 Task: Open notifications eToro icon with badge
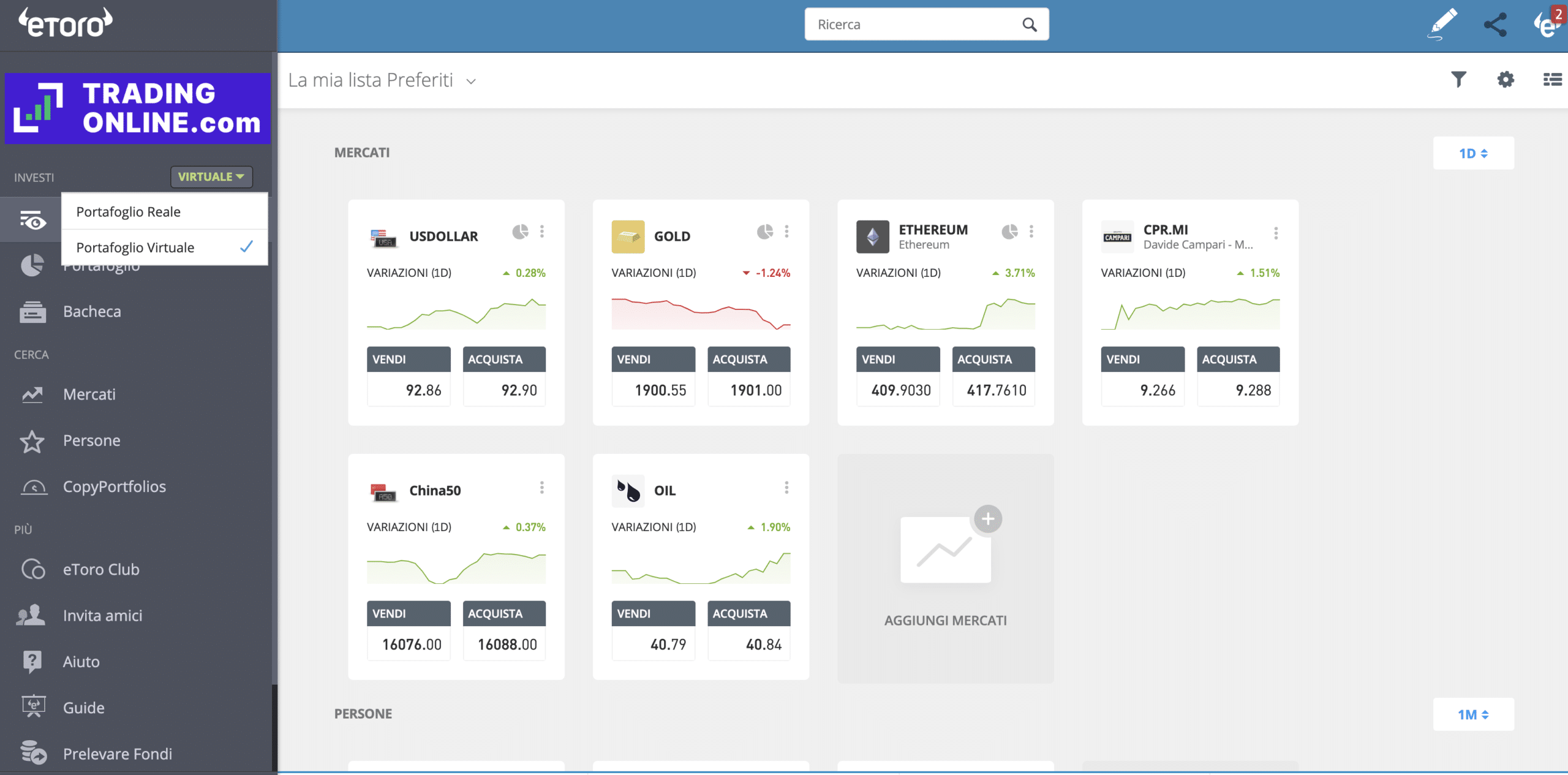[x=1548, y=23]
